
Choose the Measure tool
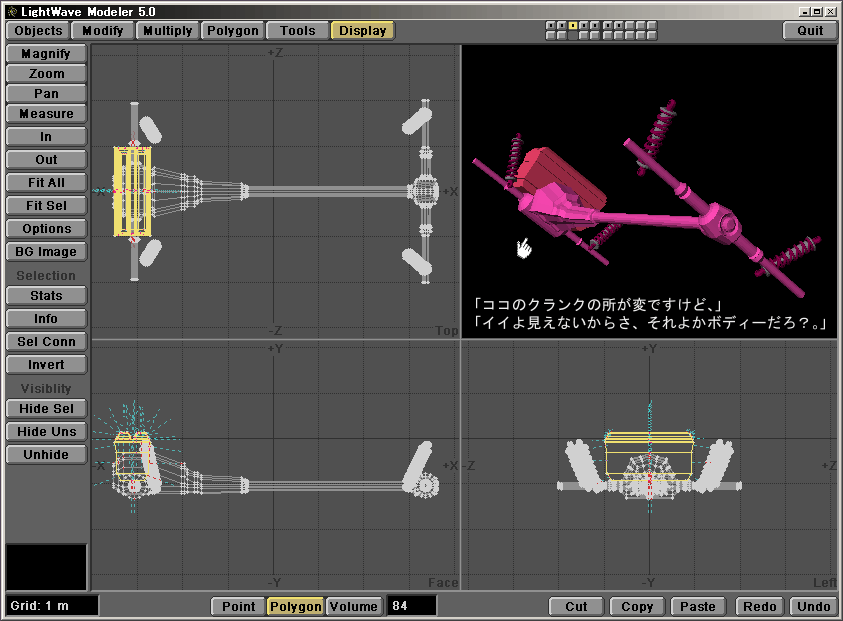coord(46,113)
